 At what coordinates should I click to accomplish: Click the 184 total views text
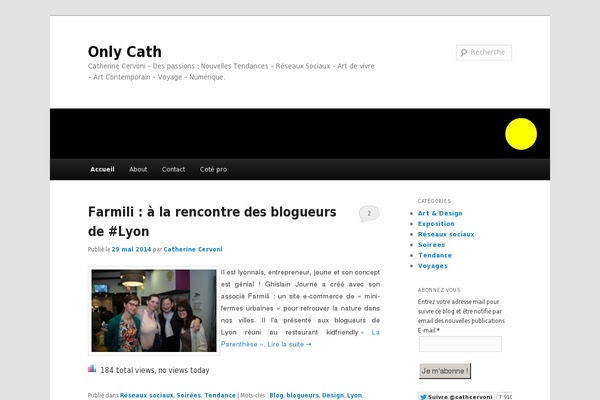click(155, 370)
